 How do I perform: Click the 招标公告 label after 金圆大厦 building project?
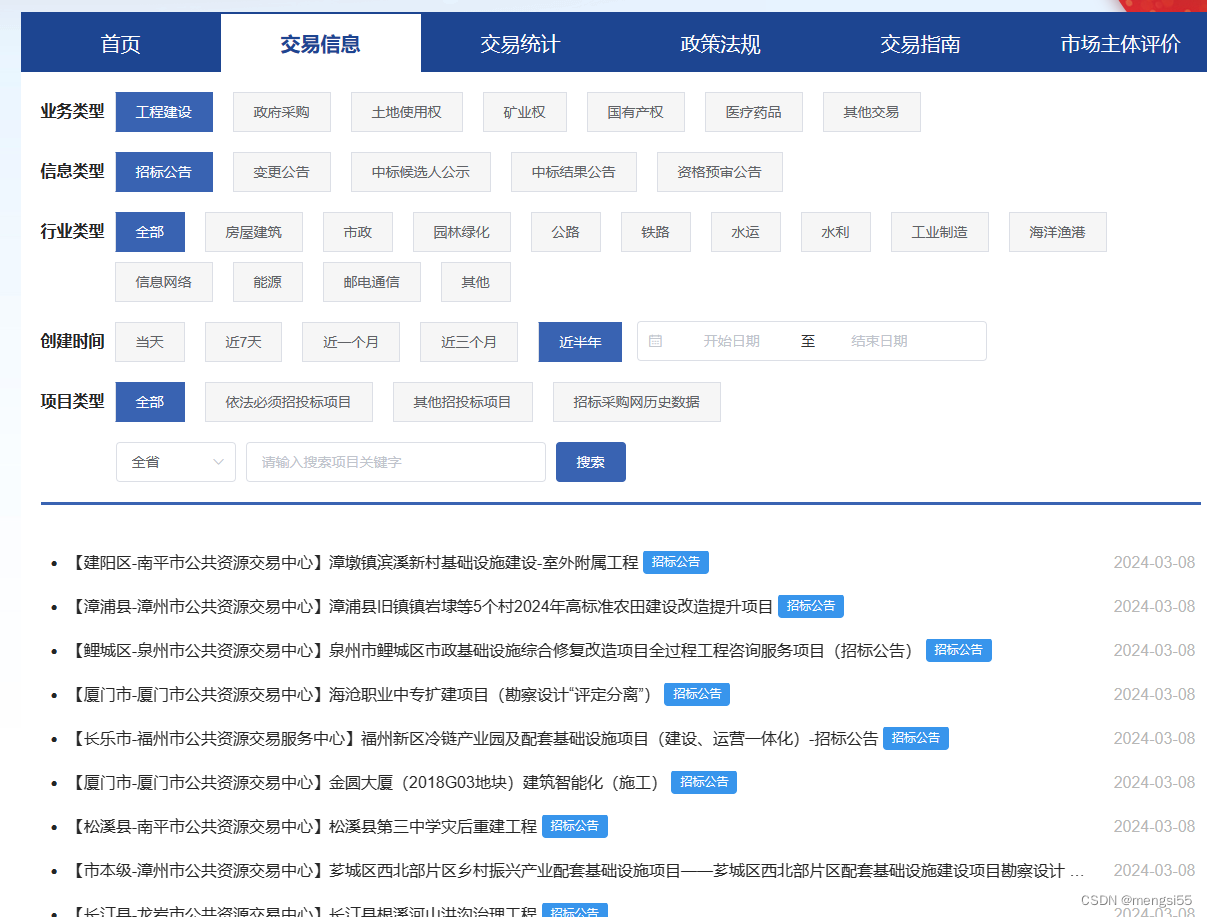(703, 782)
